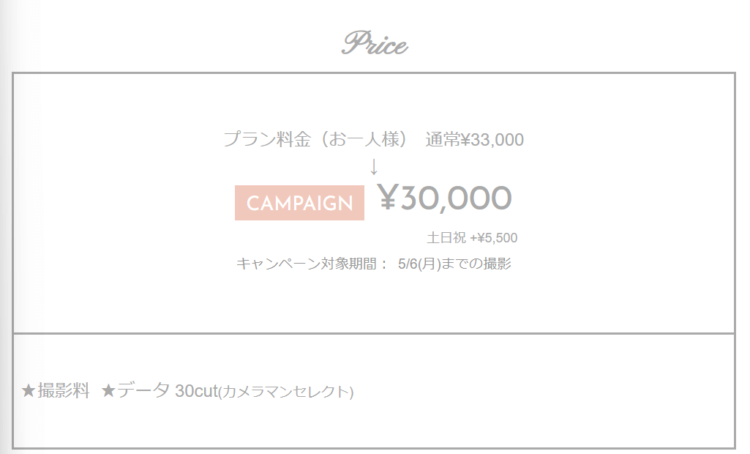
Task: Click the yen symbol in campaign price
Action: pos(388,197)
